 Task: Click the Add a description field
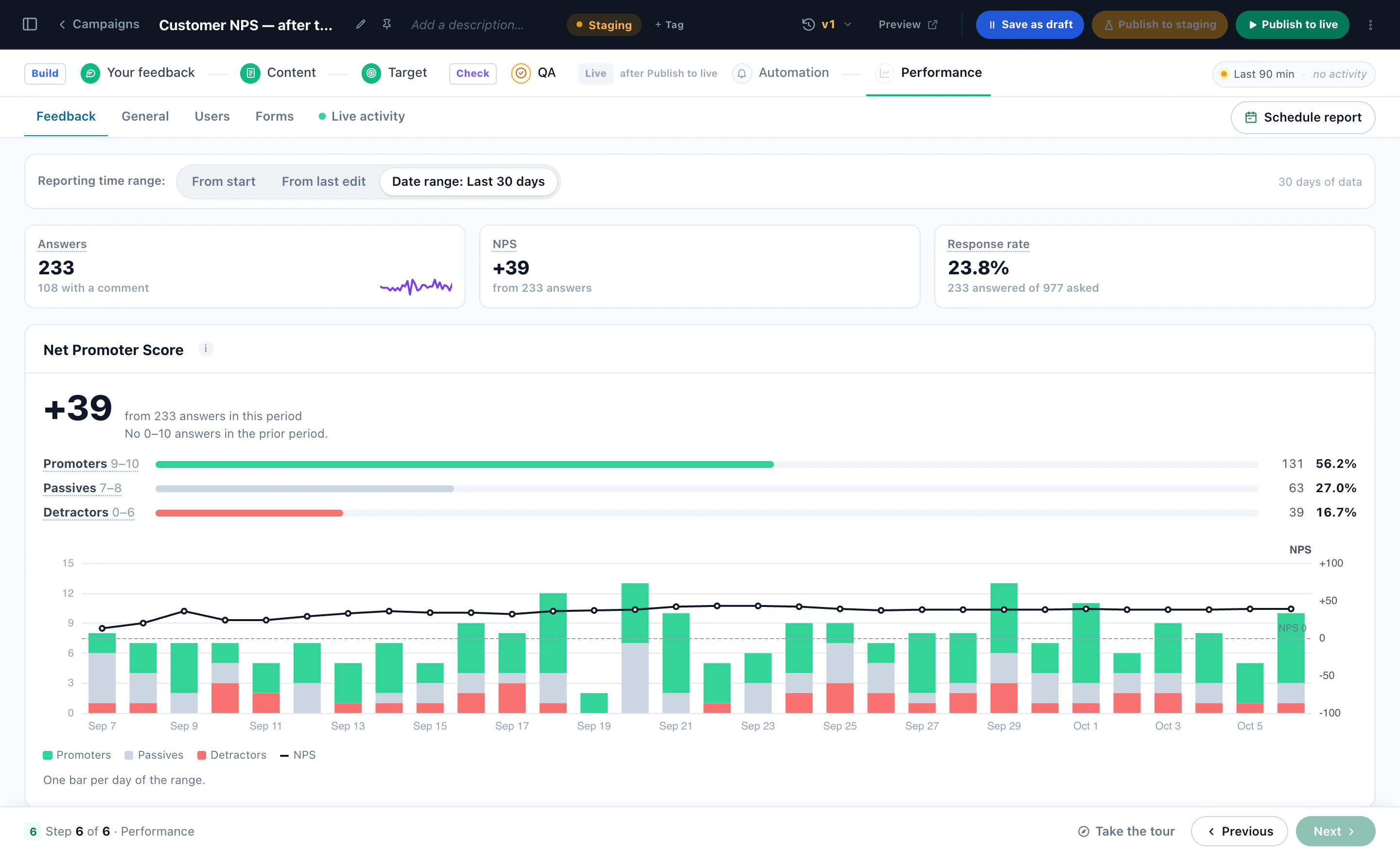[x=467, y=25]
